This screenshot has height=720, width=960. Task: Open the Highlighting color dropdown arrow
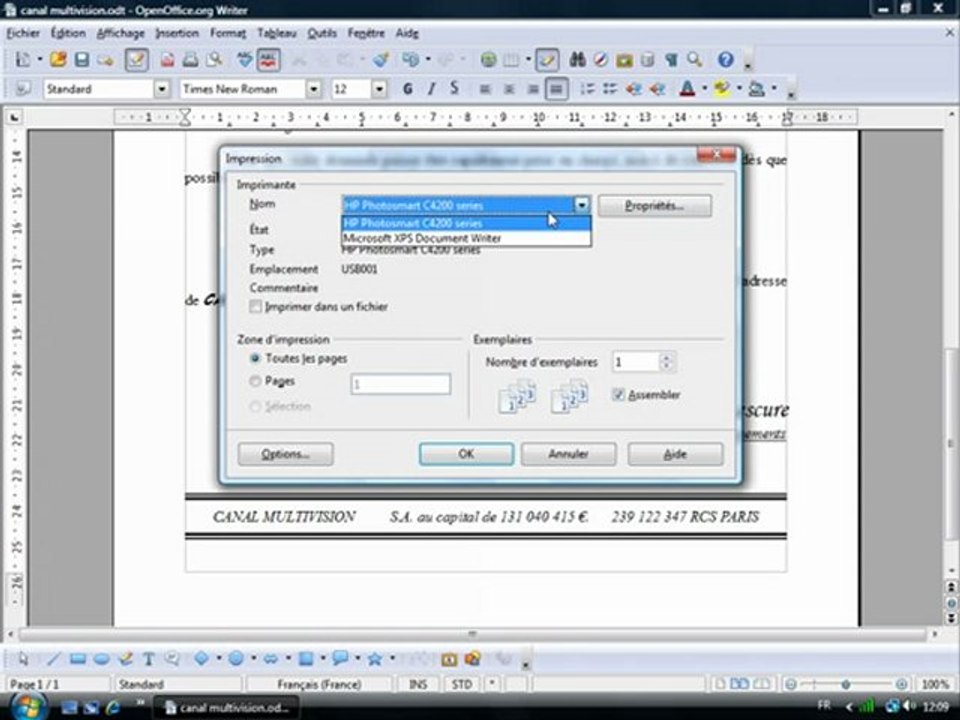[x=739, y=89]
